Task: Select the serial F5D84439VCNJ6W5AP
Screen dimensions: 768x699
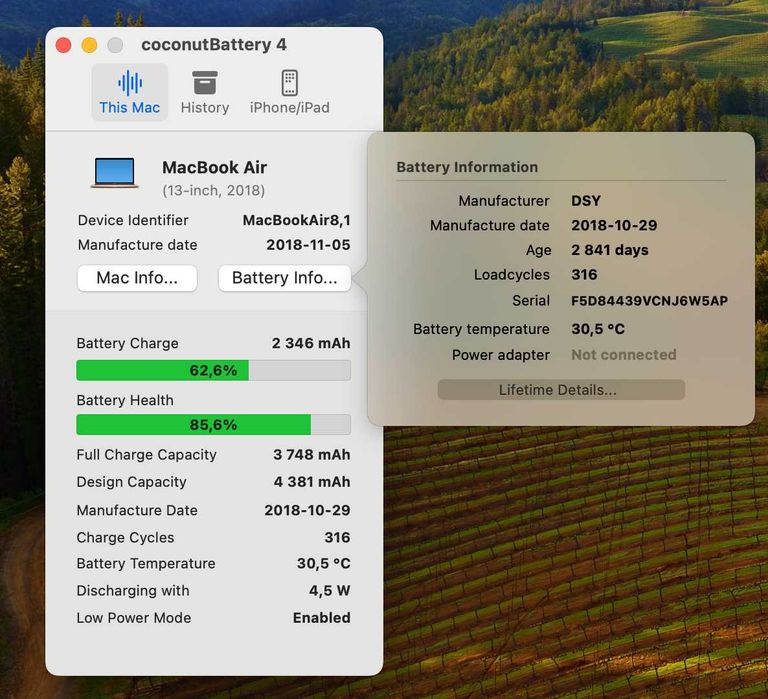Action: point(649,301)
